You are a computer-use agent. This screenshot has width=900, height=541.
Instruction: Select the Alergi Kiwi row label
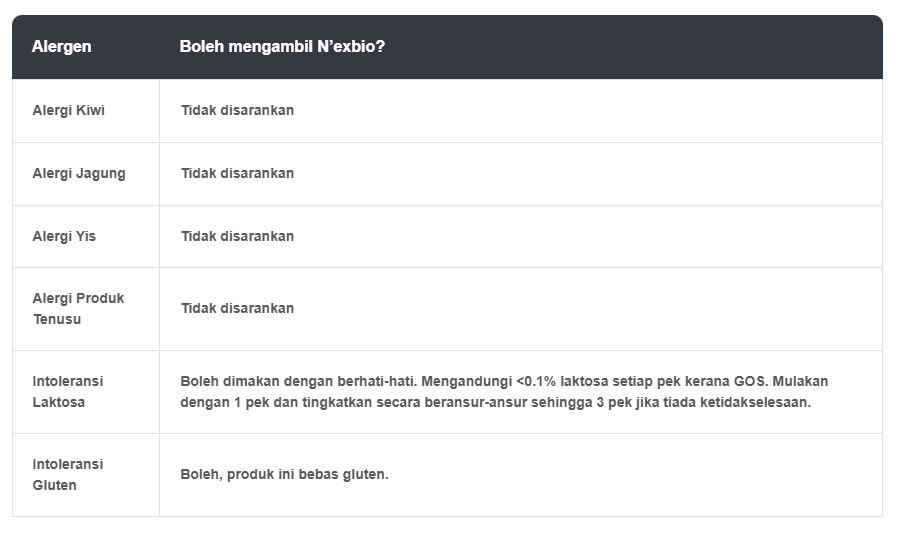coord(68,110)
